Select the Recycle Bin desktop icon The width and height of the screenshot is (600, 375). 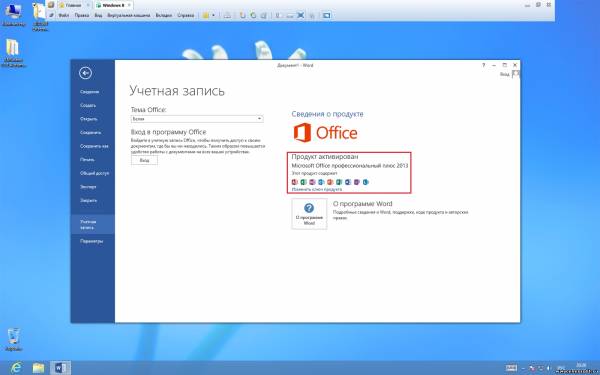(14, 339)
